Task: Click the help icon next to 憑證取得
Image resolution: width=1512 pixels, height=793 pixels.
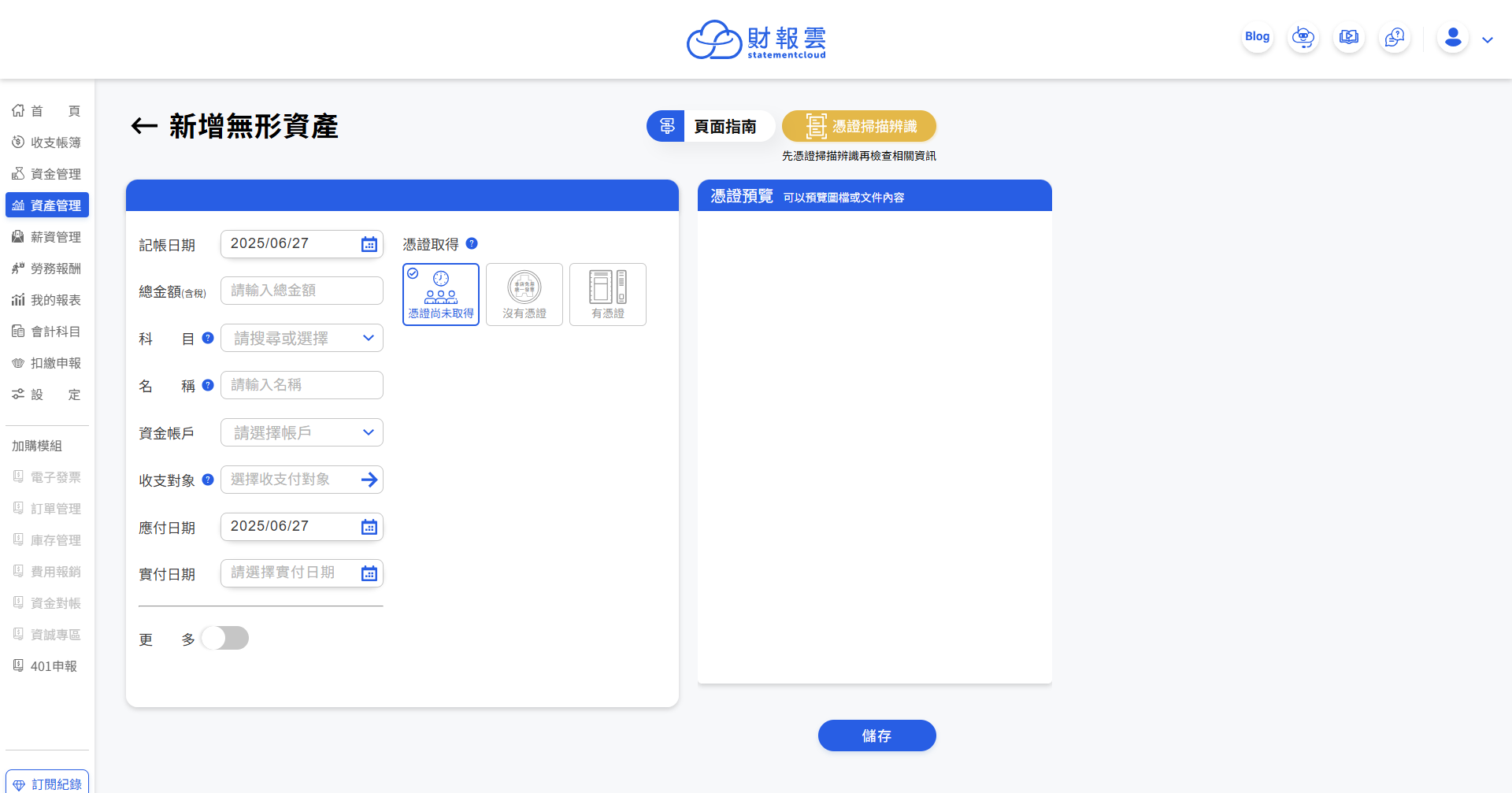Action: click(472, 243)
